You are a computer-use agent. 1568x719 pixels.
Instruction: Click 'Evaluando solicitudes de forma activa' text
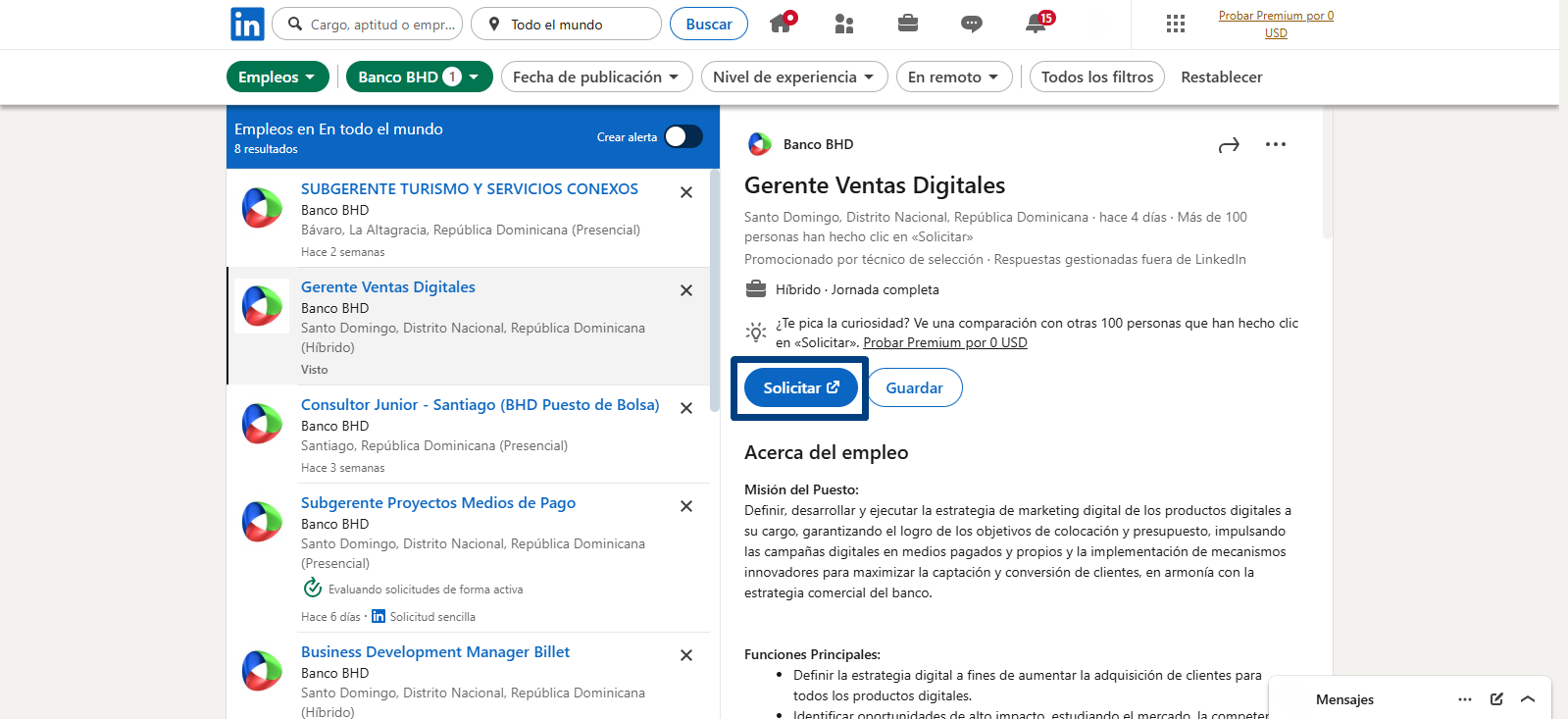(426, 590)
